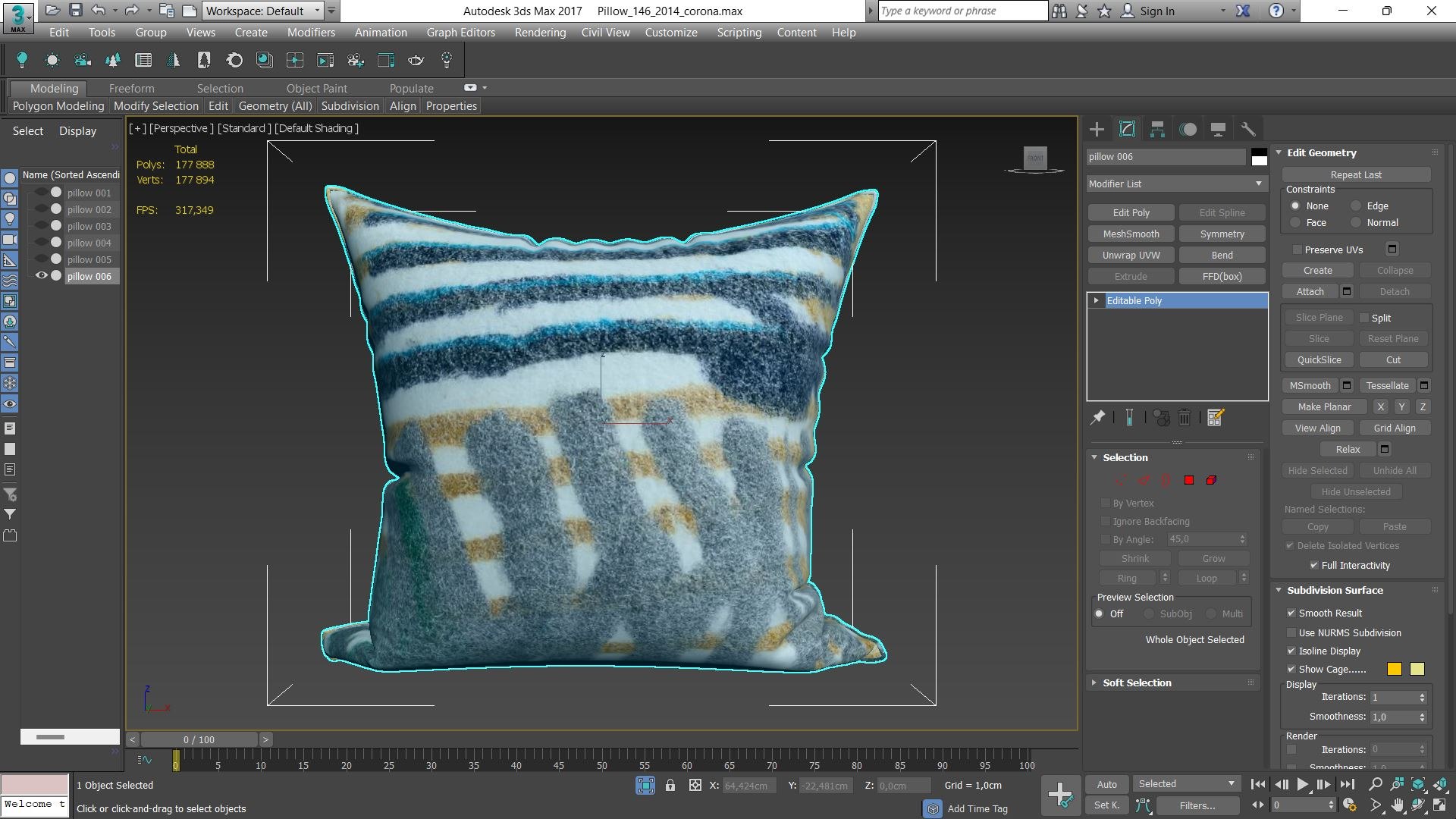Toggle the Split checkbox
1456x819 pixels.
1364,318
